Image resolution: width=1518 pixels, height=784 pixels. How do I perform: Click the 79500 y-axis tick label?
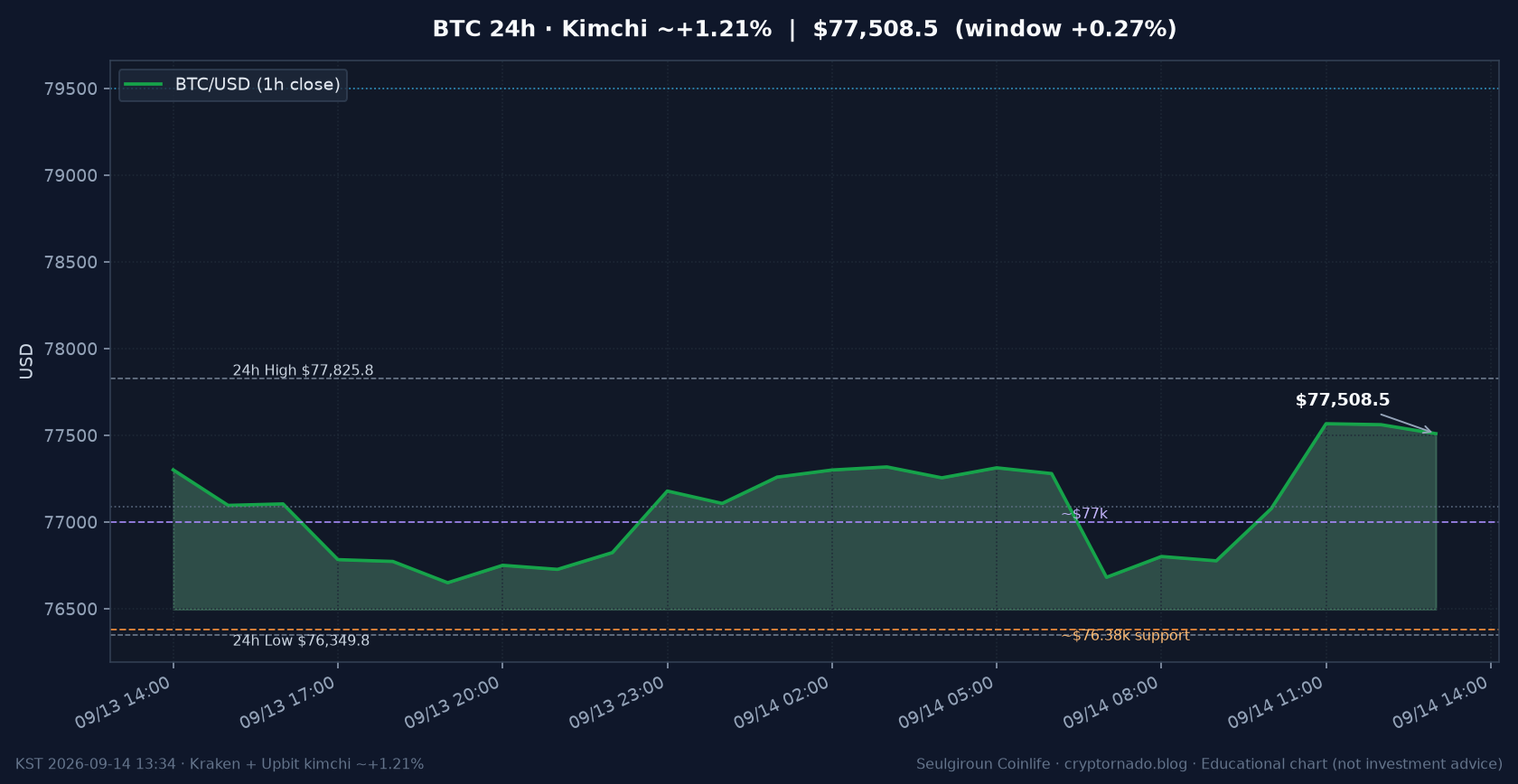(70, 89)
